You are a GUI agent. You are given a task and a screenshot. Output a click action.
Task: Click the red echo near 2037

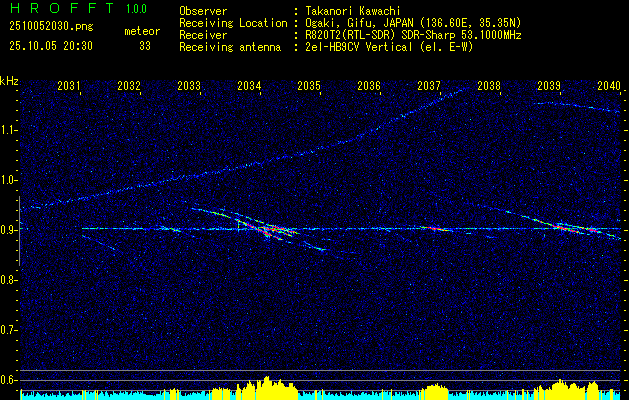pos(434,229)
